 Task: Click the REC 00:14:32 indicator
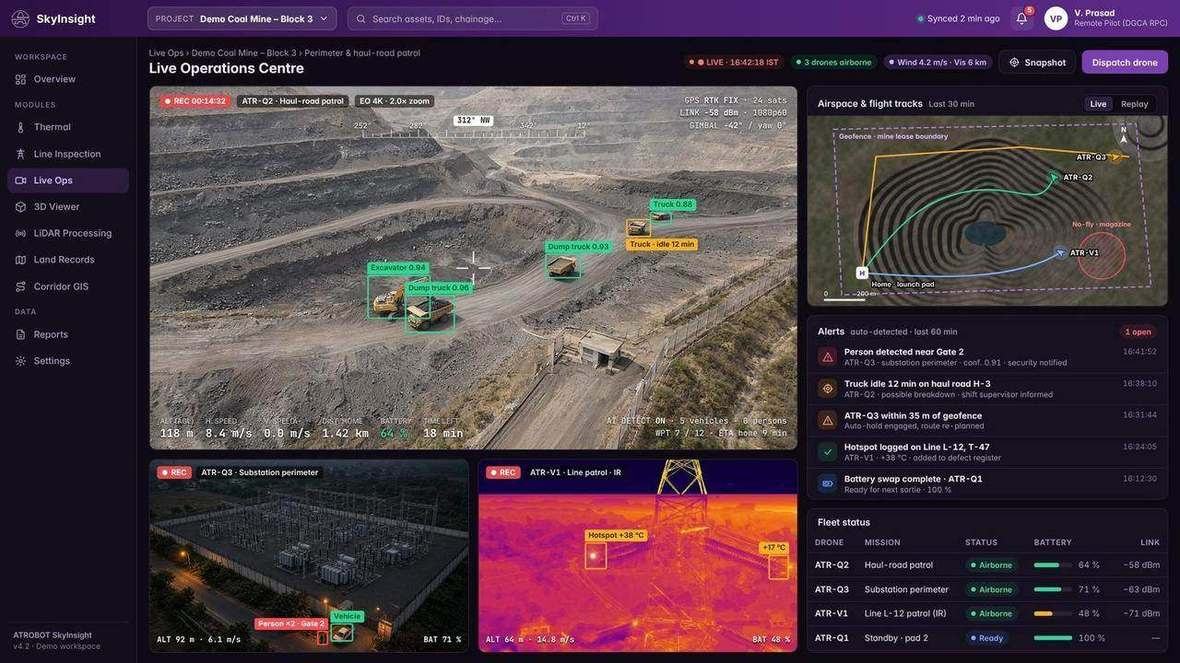click(195, 101)
